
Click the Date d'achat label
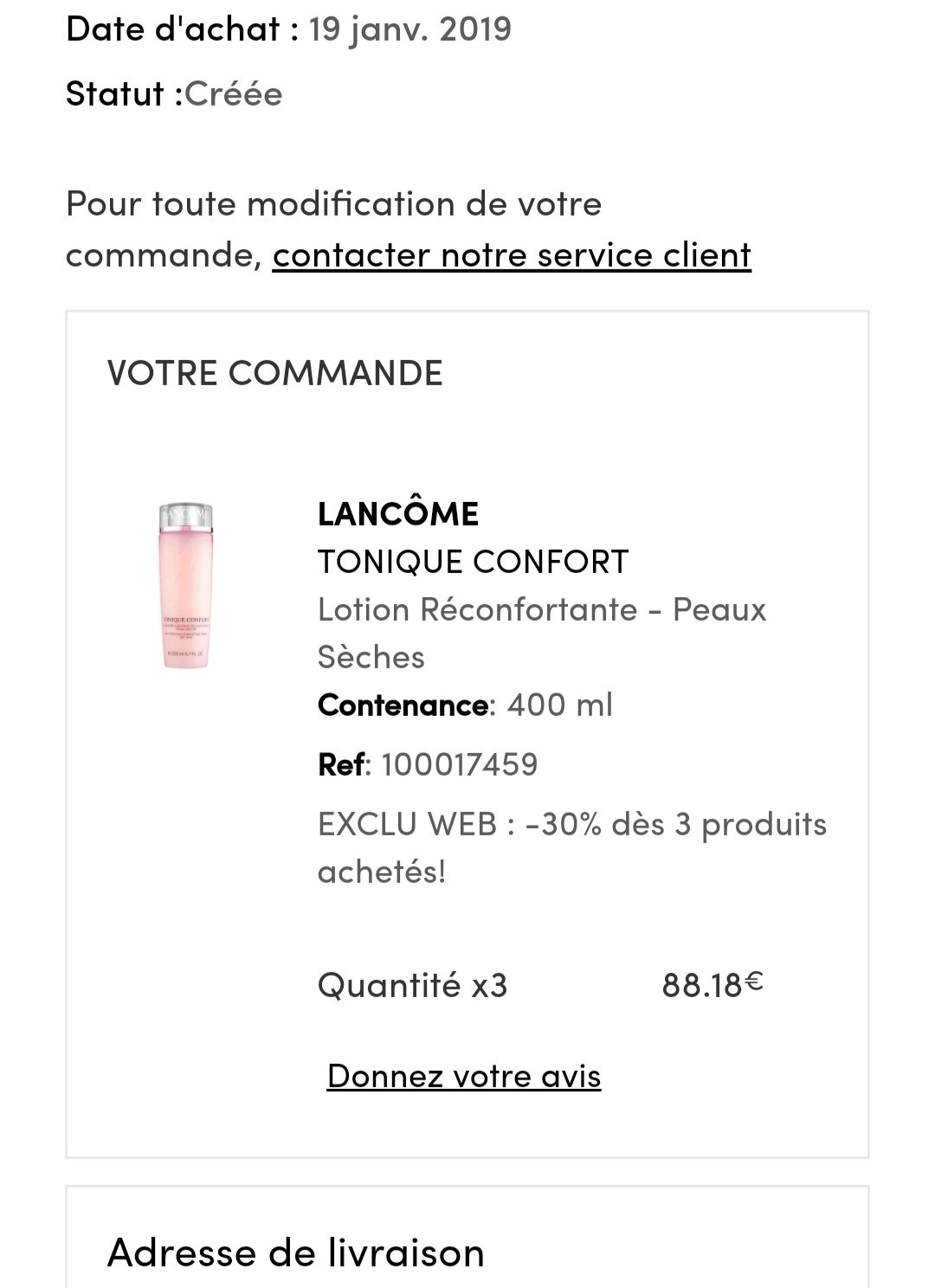(x=183, y=29)
